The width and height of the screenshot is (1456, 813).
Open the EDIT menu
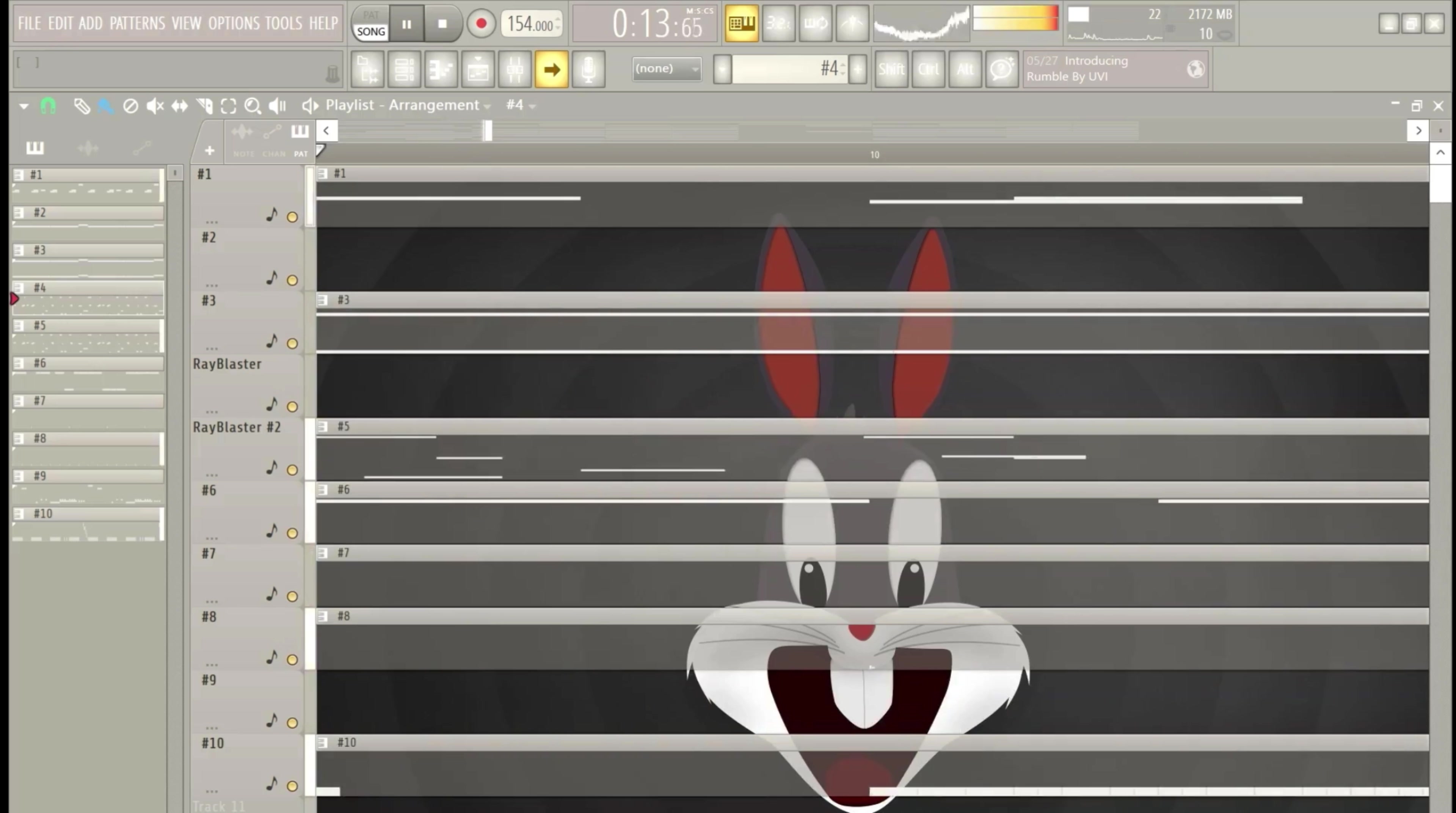click(x=60, y=23)
